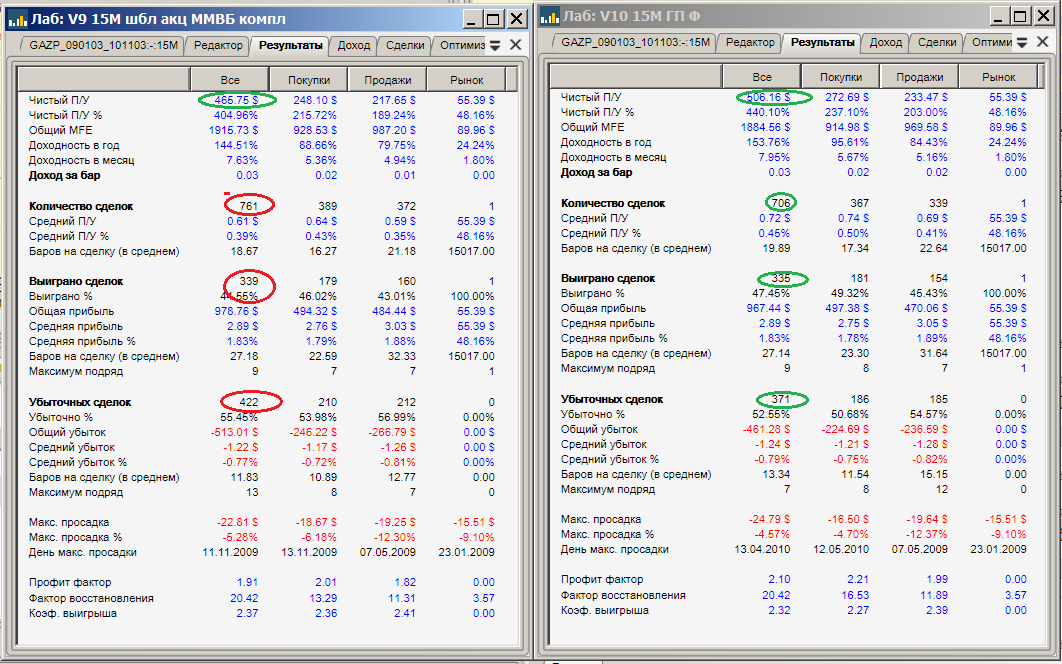
Task: Open the Редактор tab in the V10 window
Action: 750,42
